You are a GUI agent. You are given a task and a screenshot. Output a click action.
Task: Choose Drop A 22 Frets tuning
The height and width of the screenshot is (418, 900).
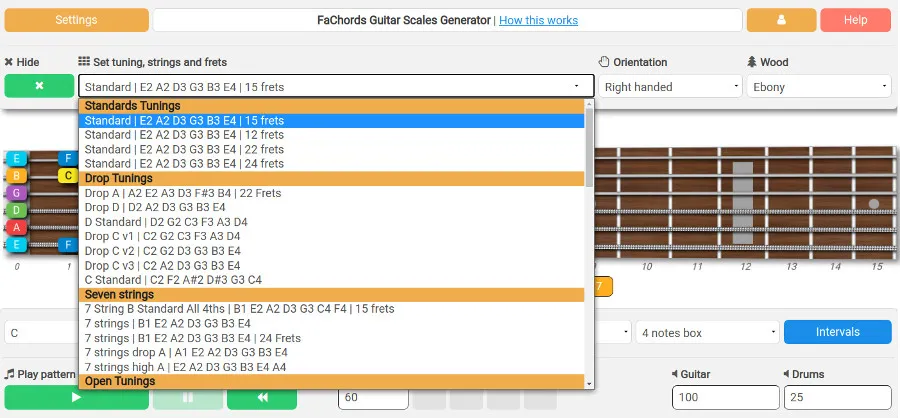click(332, 193)
